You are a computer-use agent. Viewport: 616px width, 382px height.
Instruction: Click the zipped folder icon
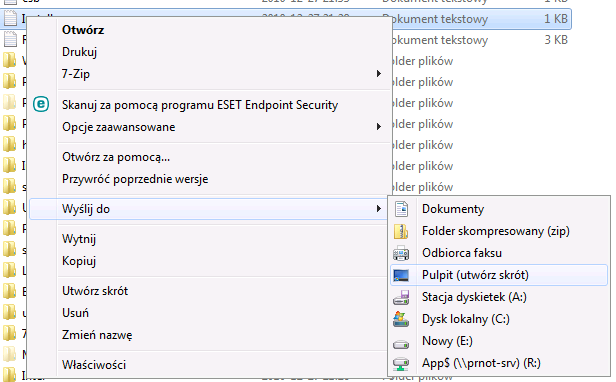[401, 231]
